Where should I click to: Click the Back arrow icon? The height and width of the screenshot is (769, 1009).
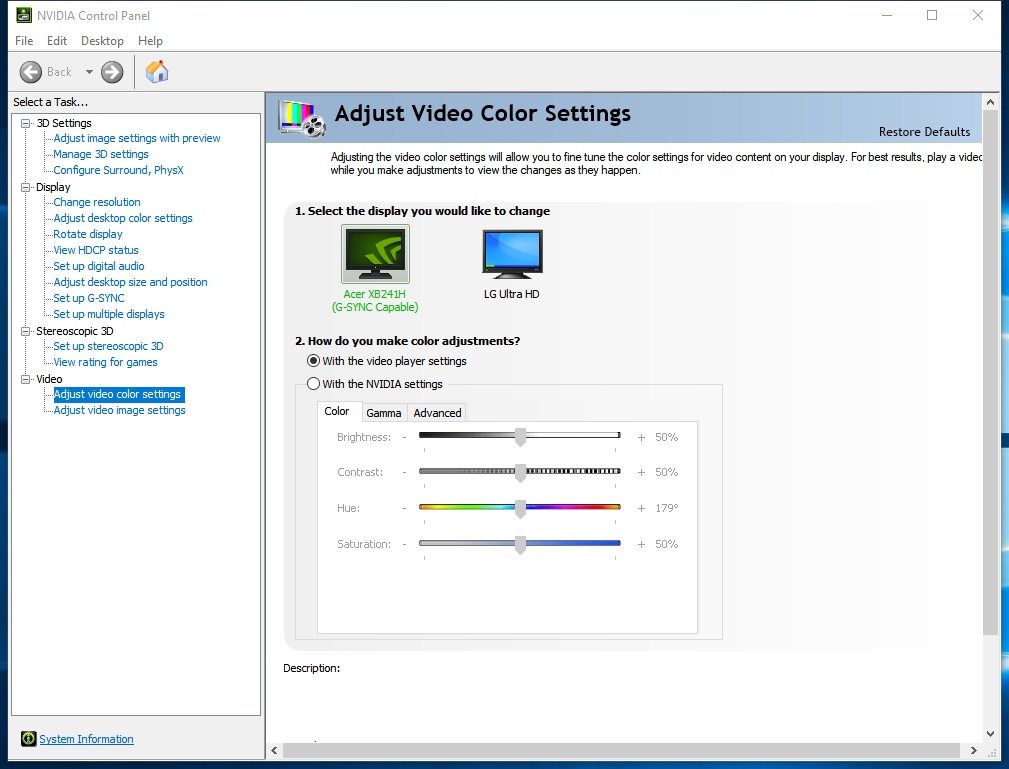(x=30, y=72)
